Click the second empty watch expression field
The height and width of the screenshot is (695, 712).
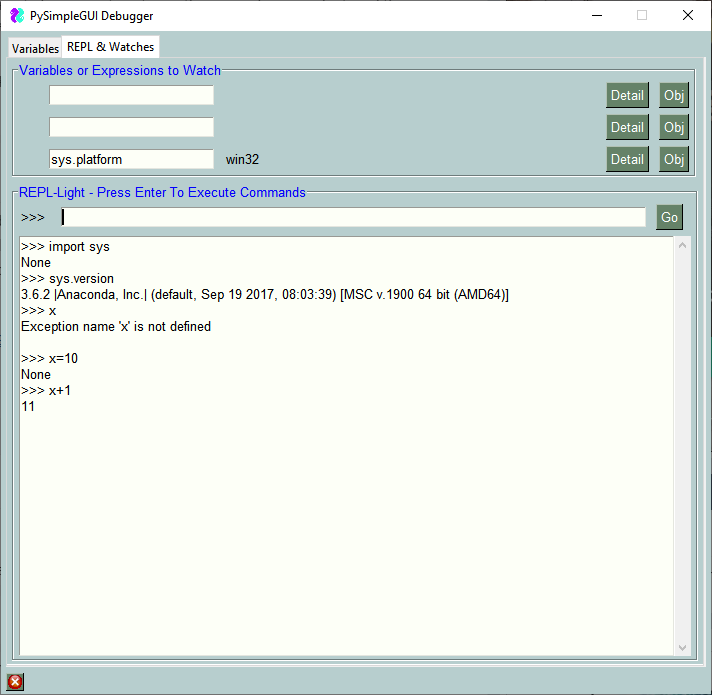coord(131,127)
